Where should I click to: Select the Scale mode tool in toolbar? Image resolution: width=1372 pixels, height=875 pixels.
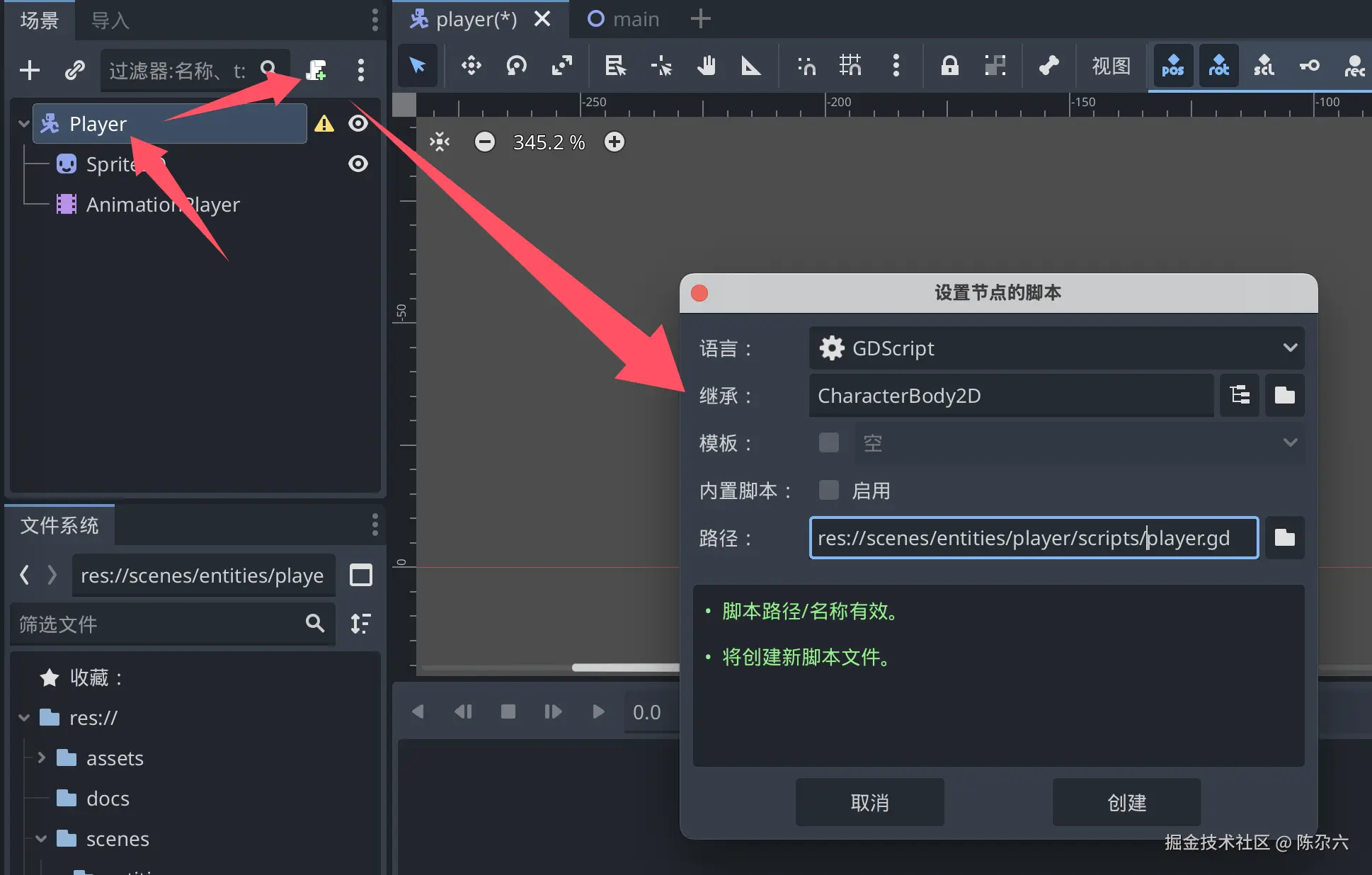click(561, 66)
